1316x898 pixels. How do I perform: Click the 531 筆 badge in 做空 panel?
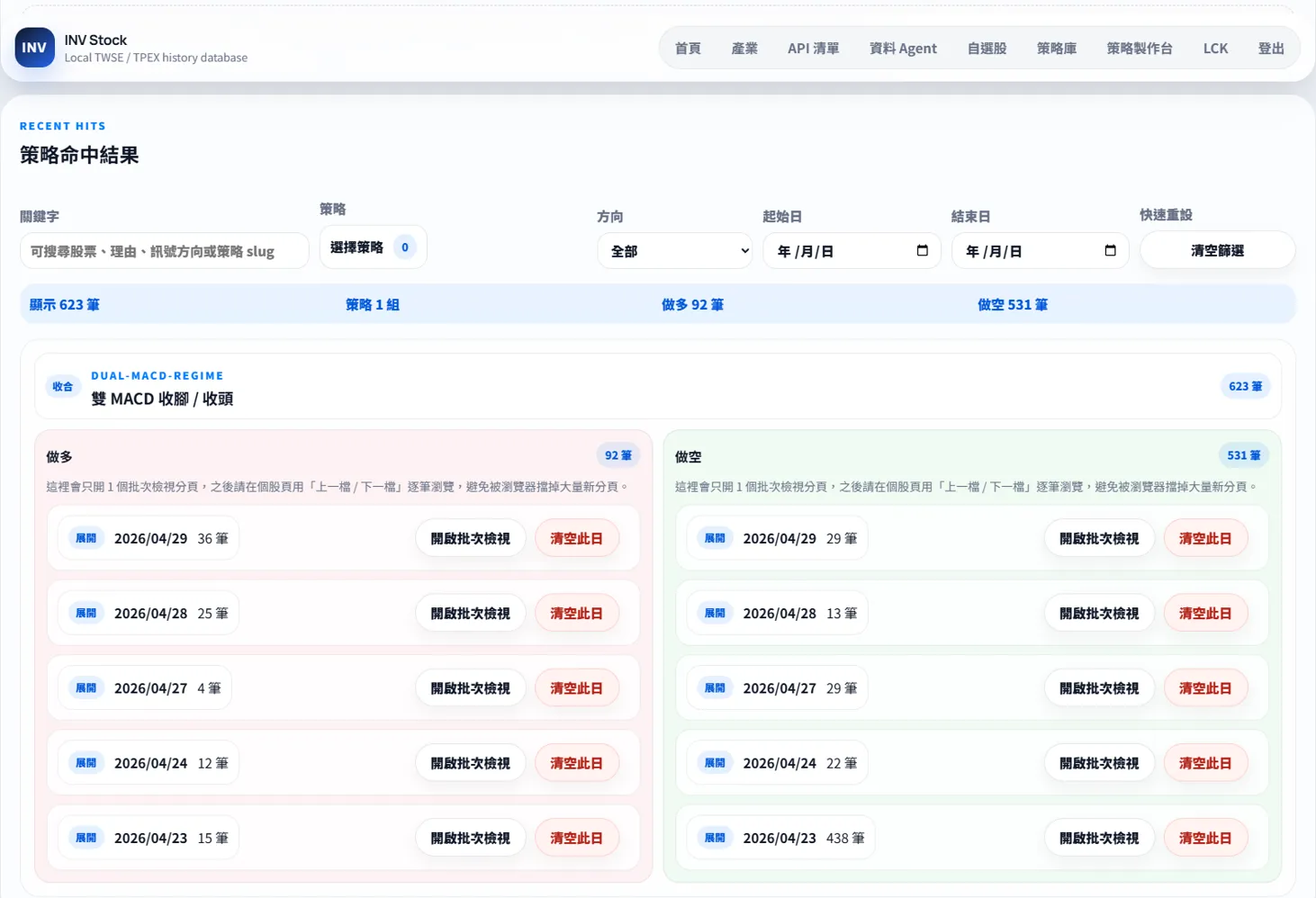1244,455
